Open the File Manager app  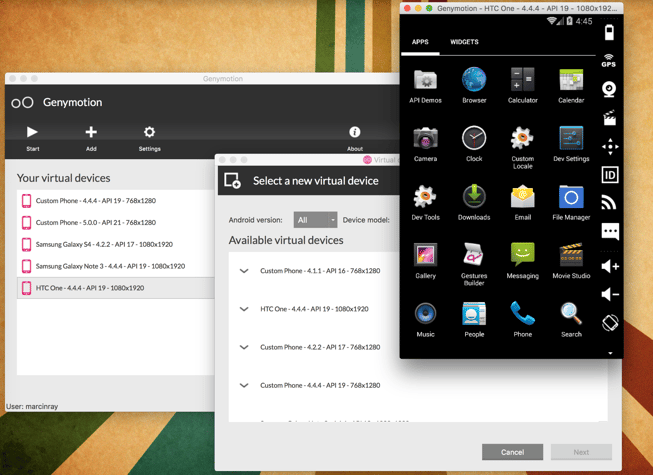[571, 197]
